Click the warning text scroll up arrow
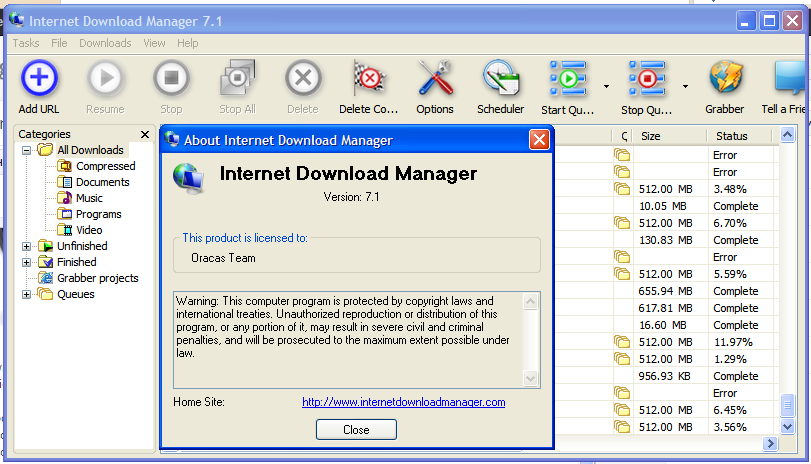 [531, 301]
